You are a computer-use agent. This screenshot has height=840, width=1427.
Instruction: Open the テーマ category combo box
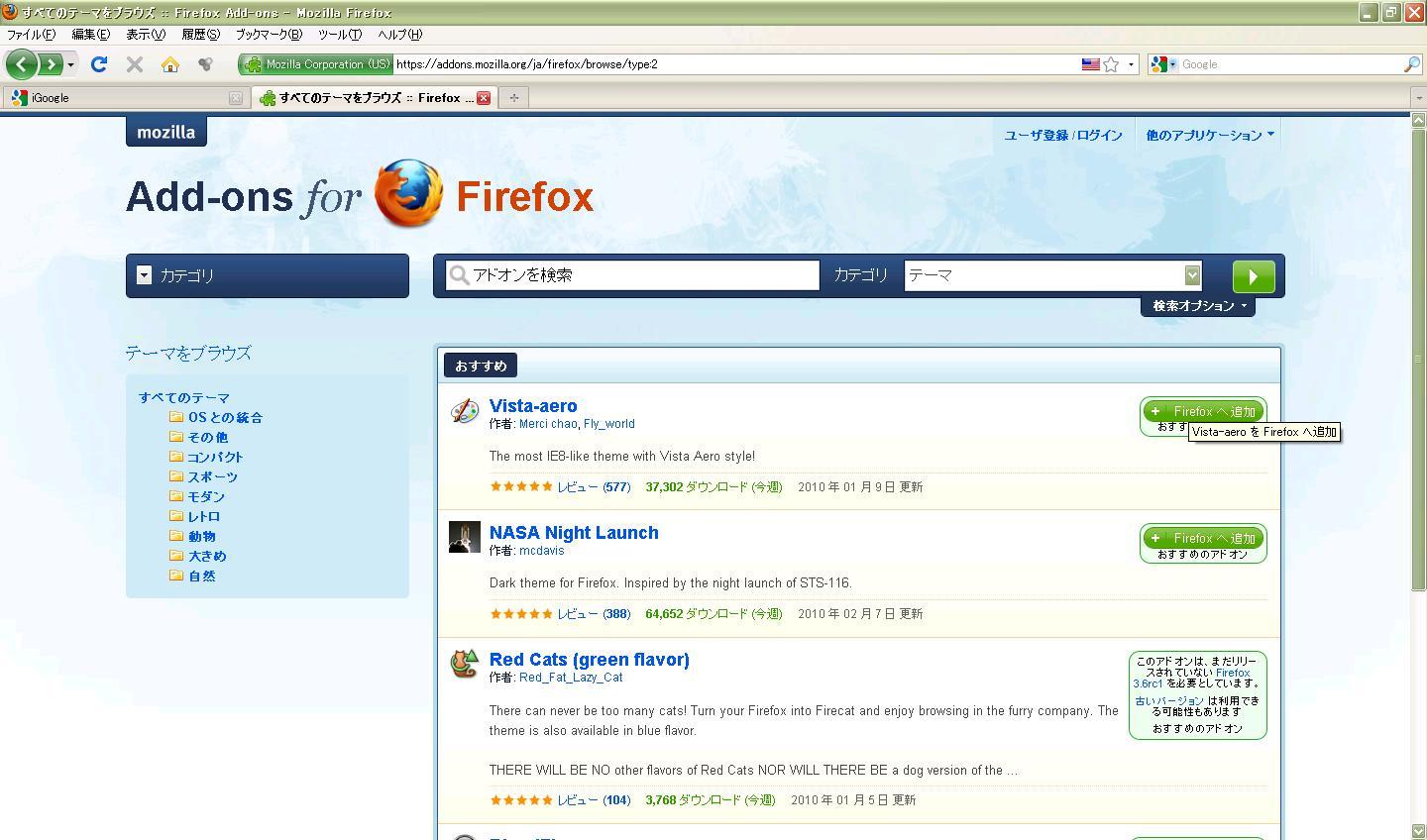1053,275
